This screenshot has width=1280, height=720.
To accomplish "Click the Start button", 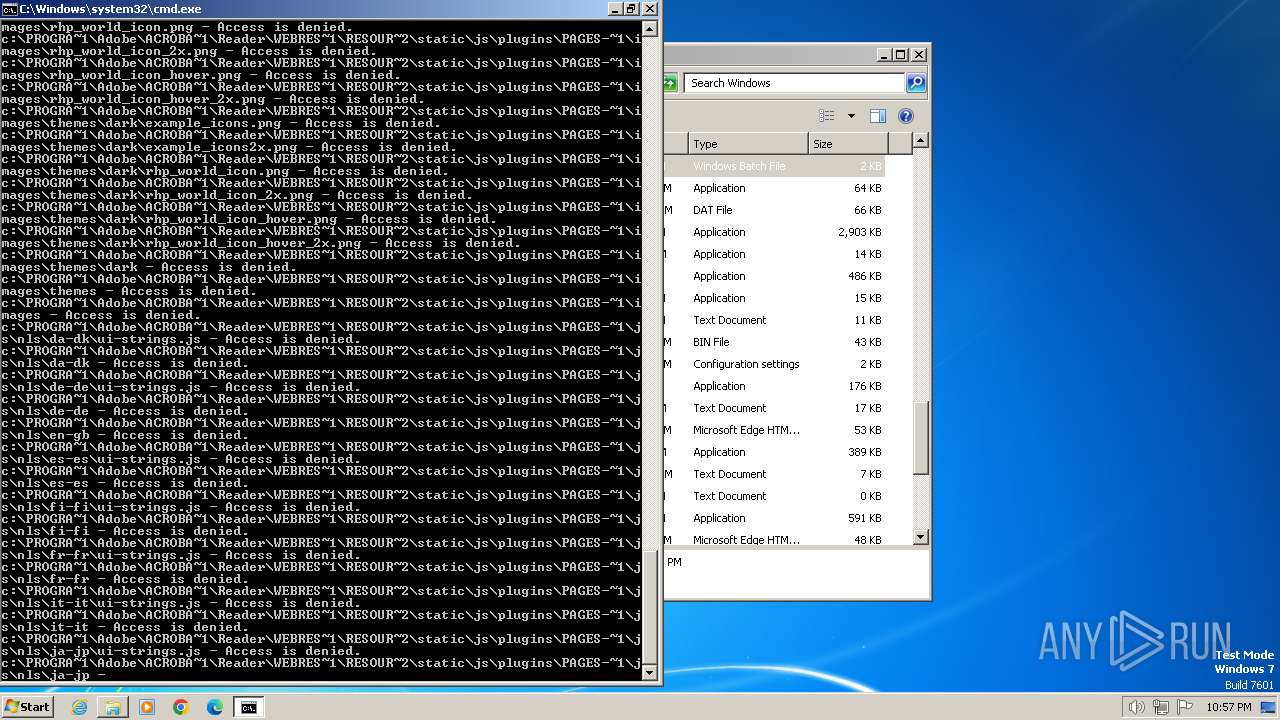I will 28,707.
